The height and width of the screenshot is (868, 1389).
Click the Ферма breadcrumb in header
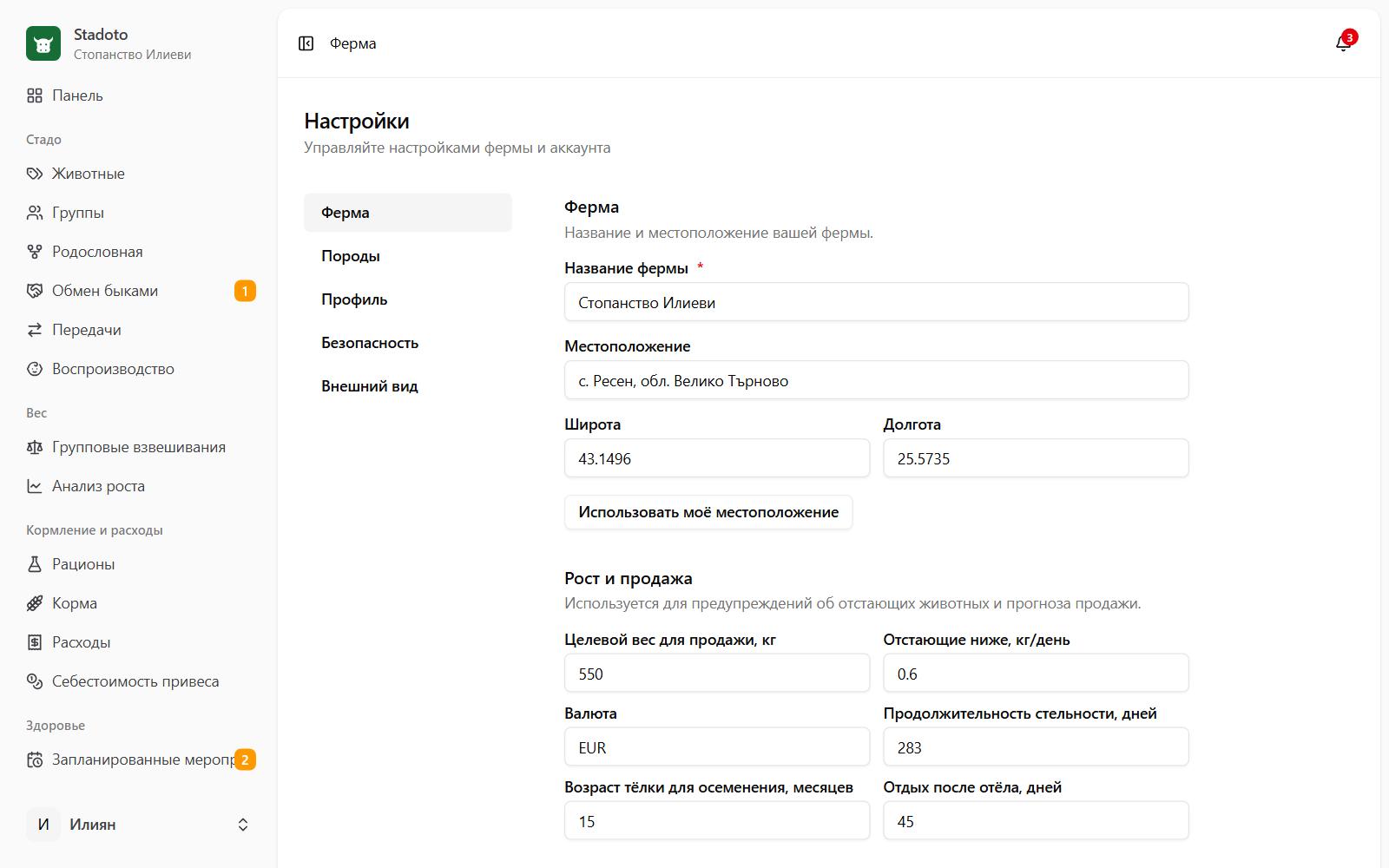(x=353, y=43)
